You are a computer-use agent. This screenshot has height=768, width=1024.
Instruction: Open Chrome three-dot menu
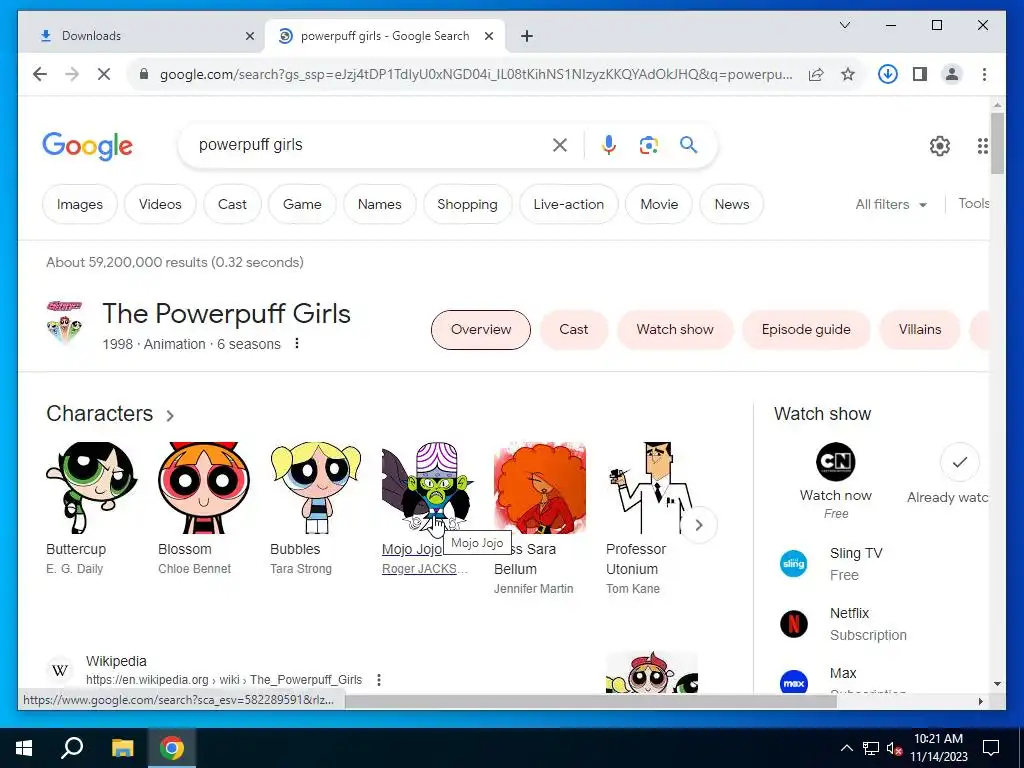984,74
